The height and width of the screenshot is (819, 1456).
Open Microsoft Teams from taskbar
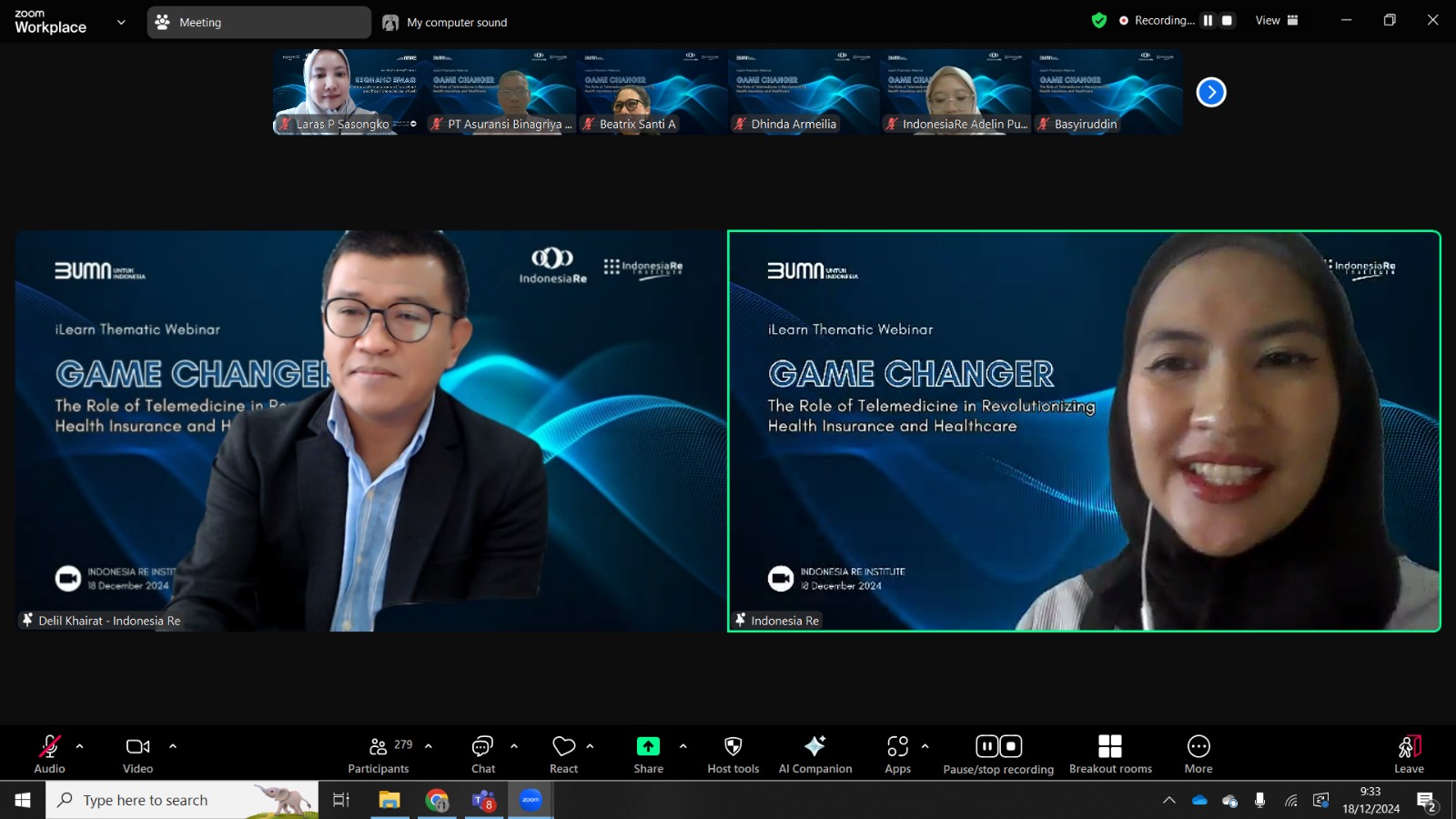pos(483,800)
